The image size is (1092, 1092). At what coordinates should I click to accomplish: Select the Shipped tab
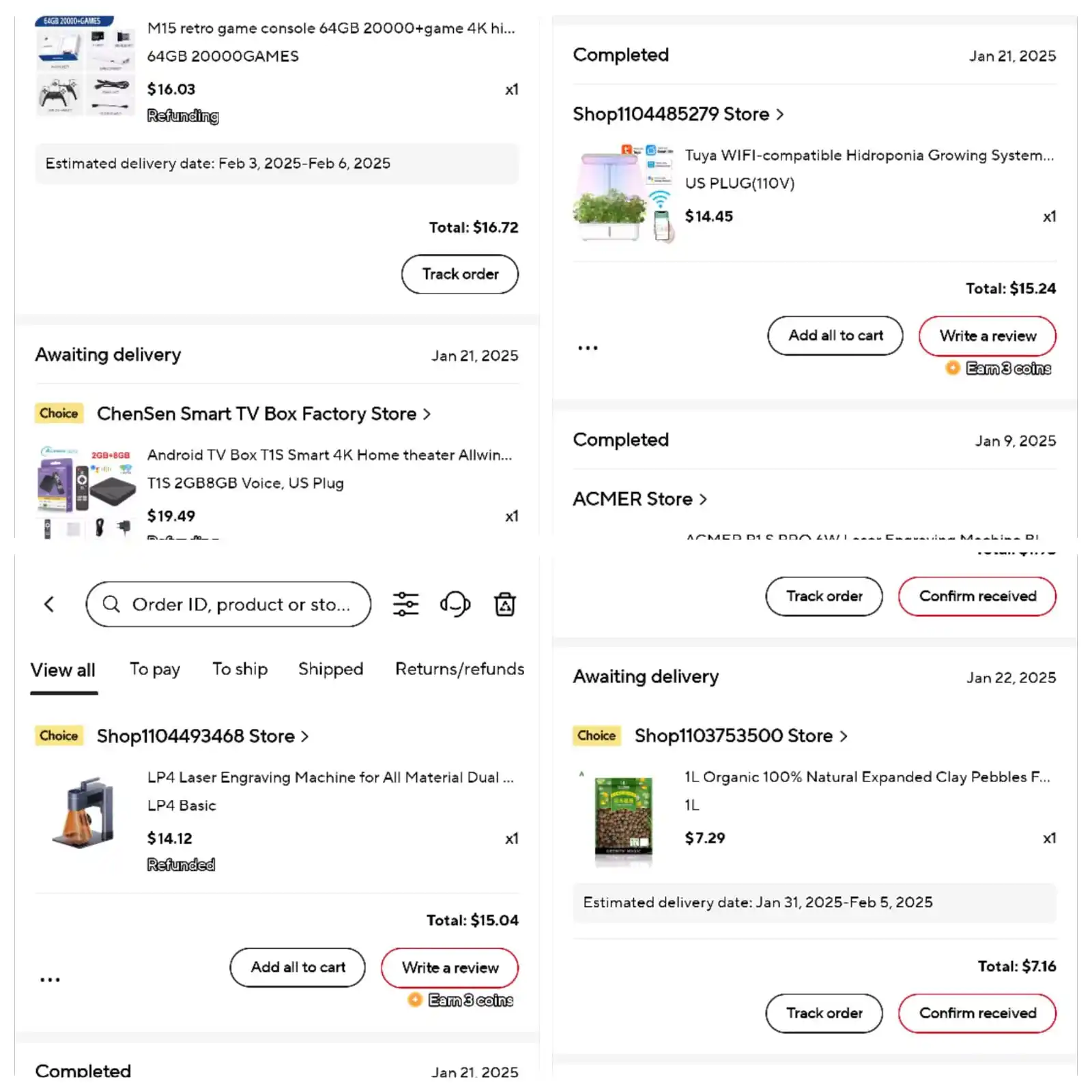pyautogui.click(x=330, y=669)
